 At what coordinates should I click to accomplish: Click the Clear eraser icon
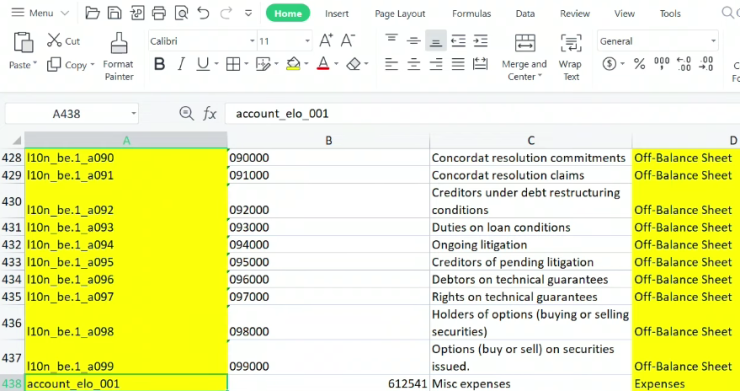coord(353,64)
